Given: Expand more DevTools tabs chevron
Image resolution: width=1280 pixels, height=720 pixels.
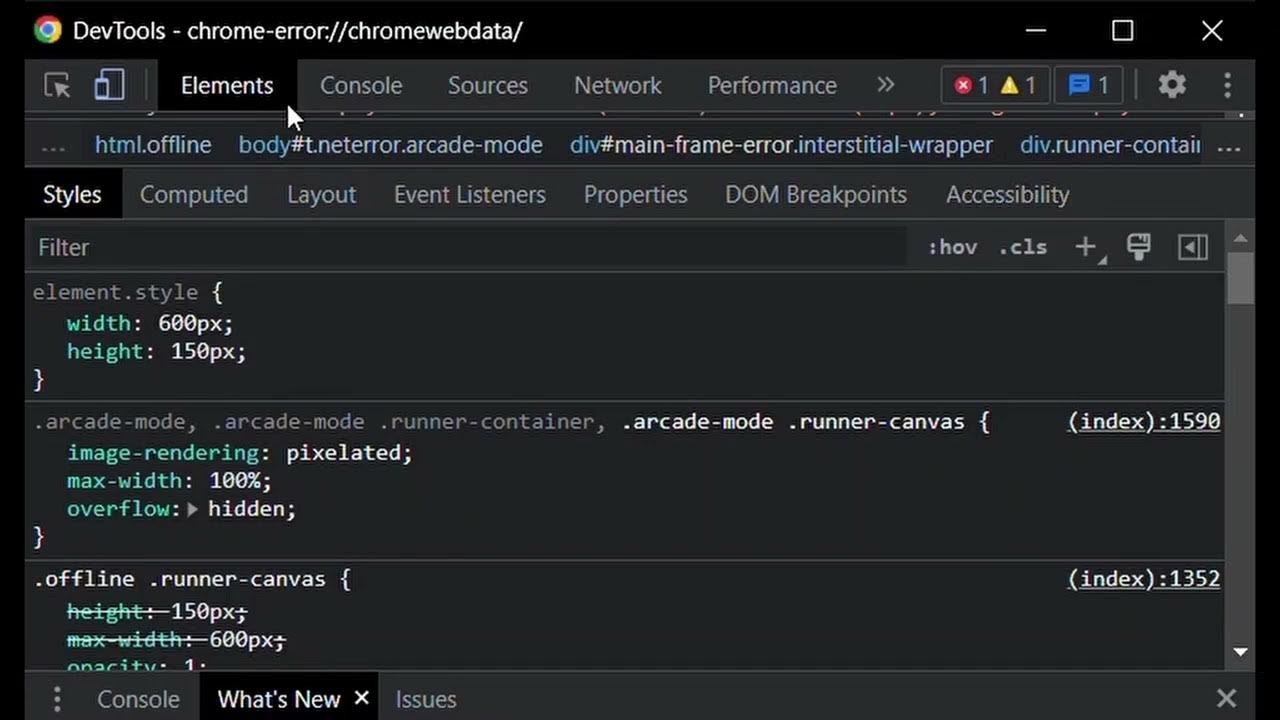Looking at the screenshot, I should [885, 86].
